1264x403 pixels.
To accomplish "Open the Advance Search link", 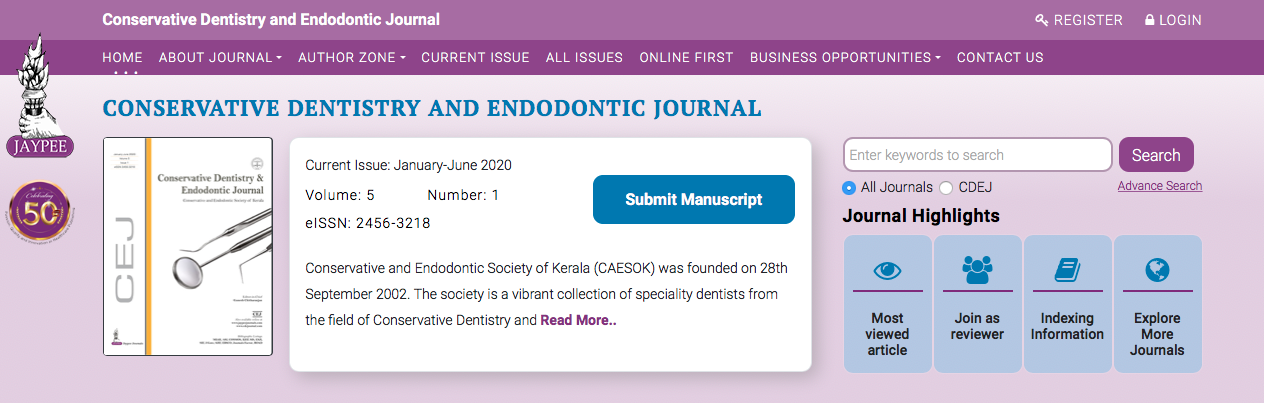I will pos(1159,186).
